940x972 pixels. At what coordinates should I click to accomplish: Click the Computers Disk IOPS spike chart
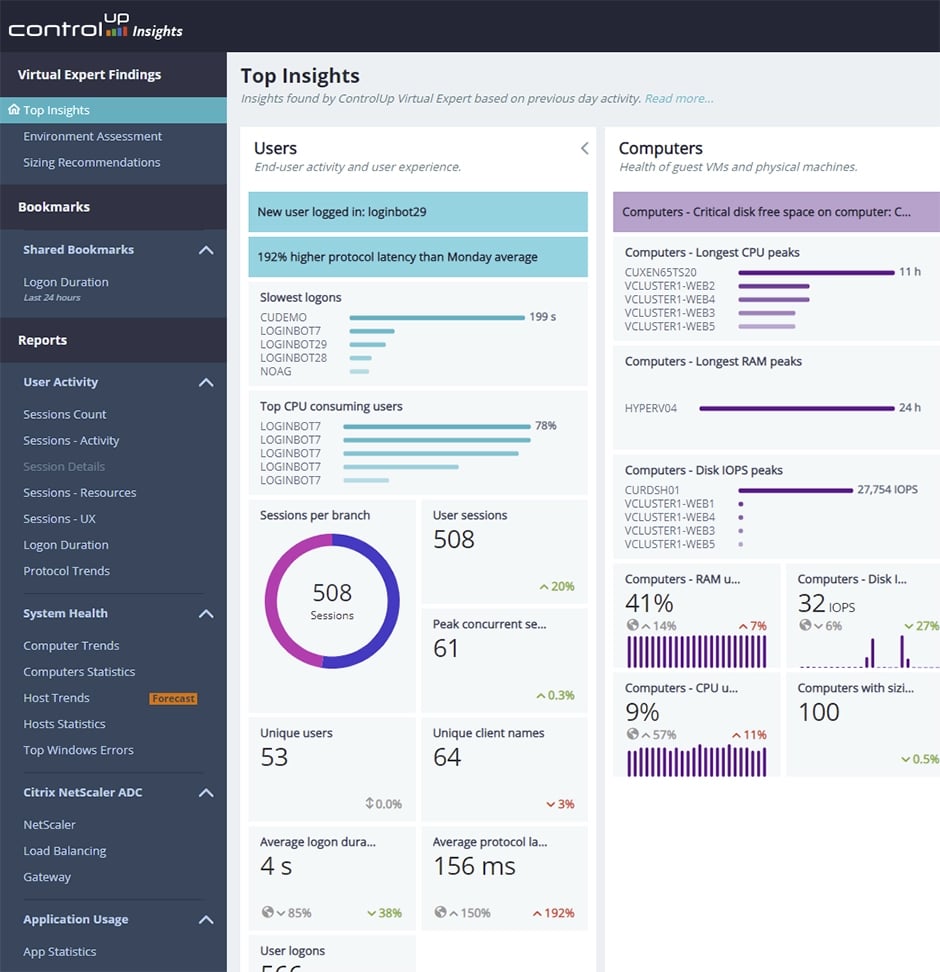(x=869, y=652)
